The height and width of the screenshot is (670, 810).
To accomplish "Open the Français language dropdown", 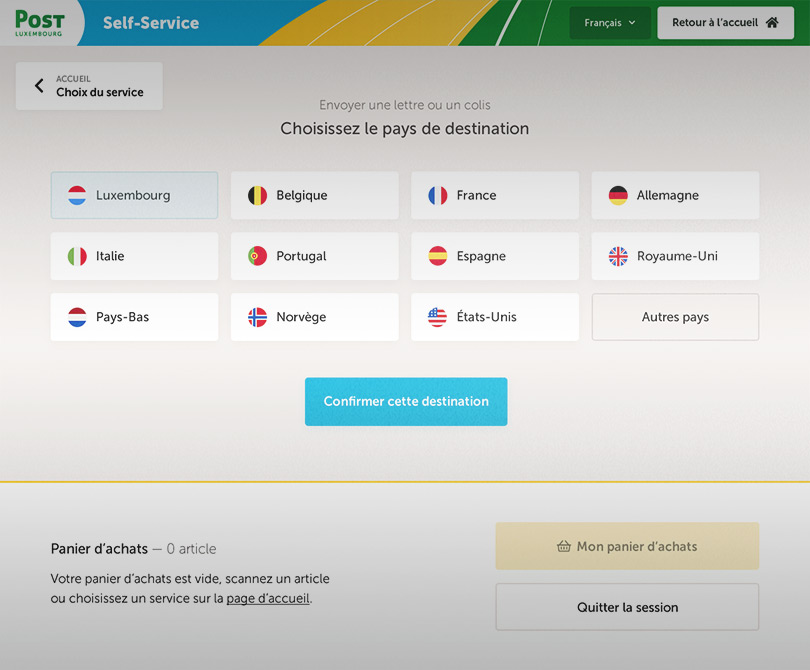I will pyautogui.click(x=610, y=23).
